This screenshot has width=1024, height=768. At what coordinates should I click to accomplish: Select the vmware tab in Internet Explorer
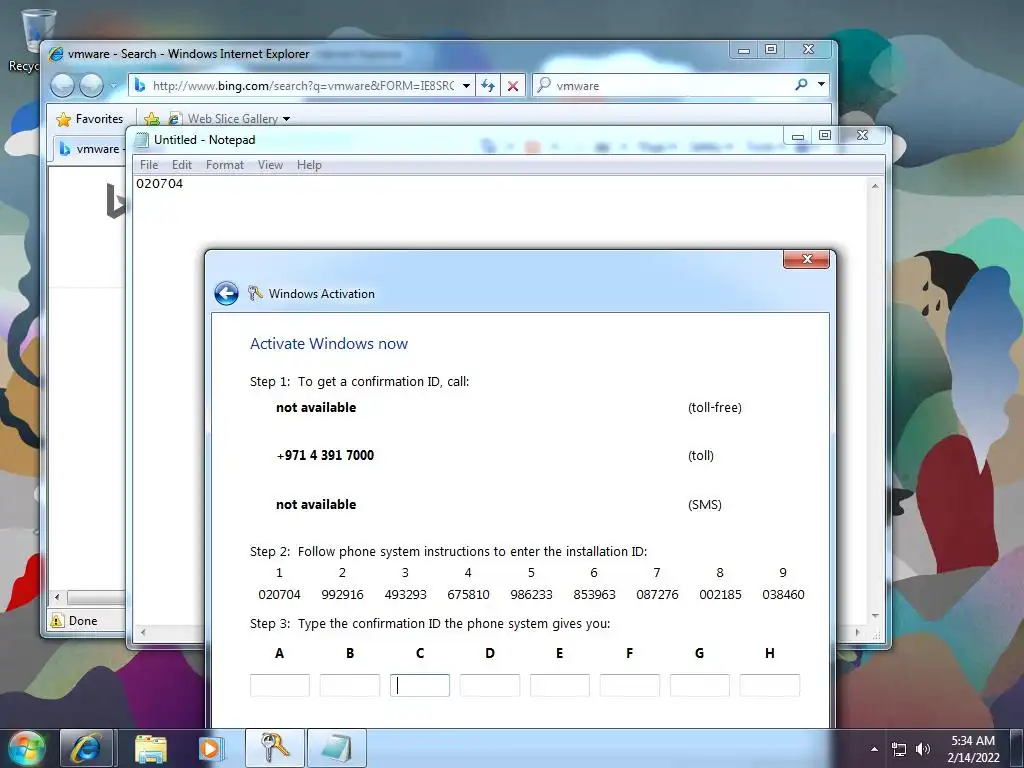[90, 149]
